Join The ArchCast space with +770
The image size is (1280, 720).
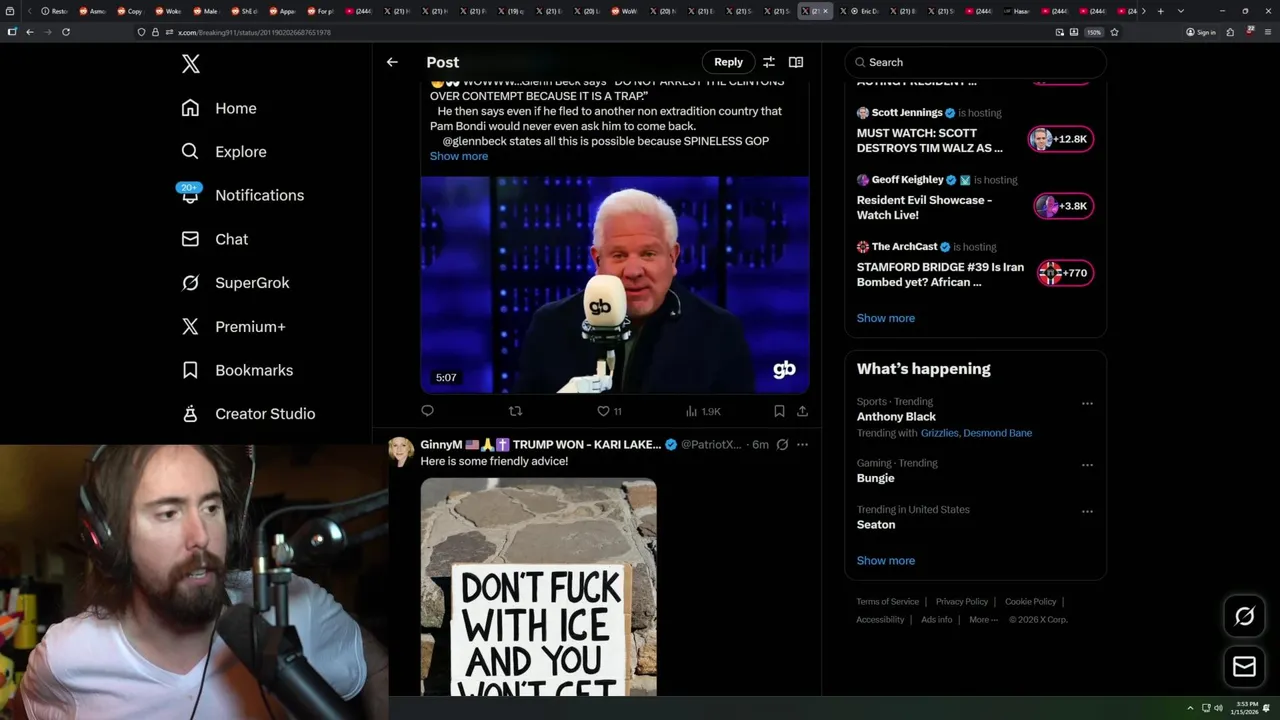[1065, 273]
